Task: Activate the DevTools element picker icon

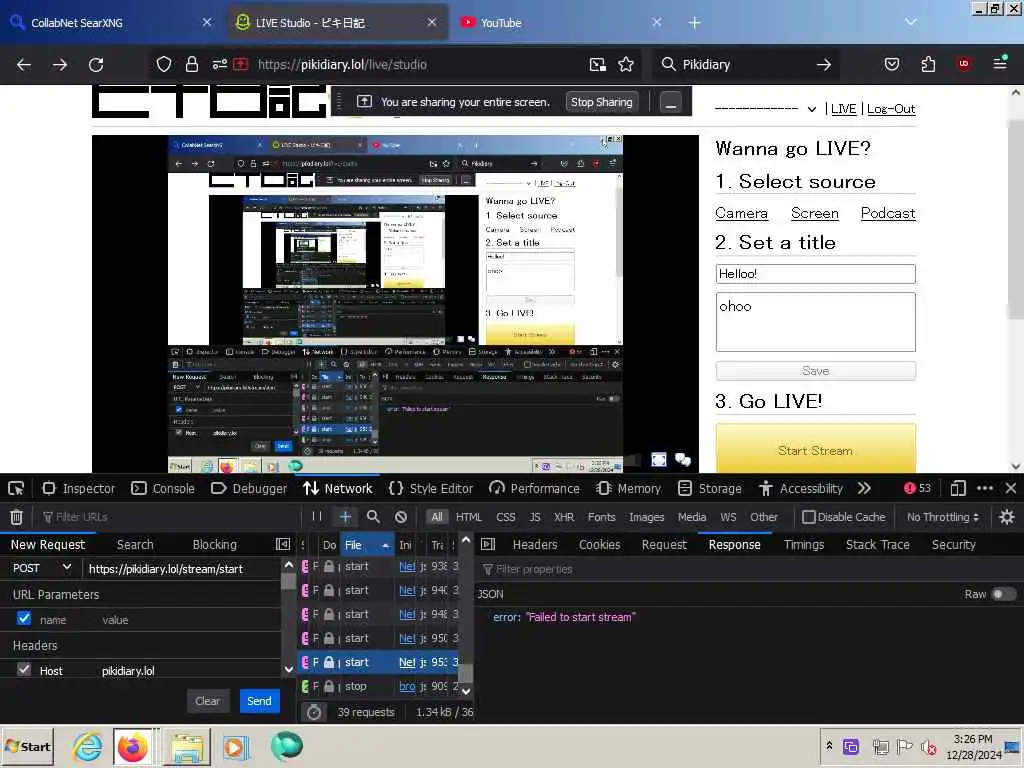Action: coord(16,488)
